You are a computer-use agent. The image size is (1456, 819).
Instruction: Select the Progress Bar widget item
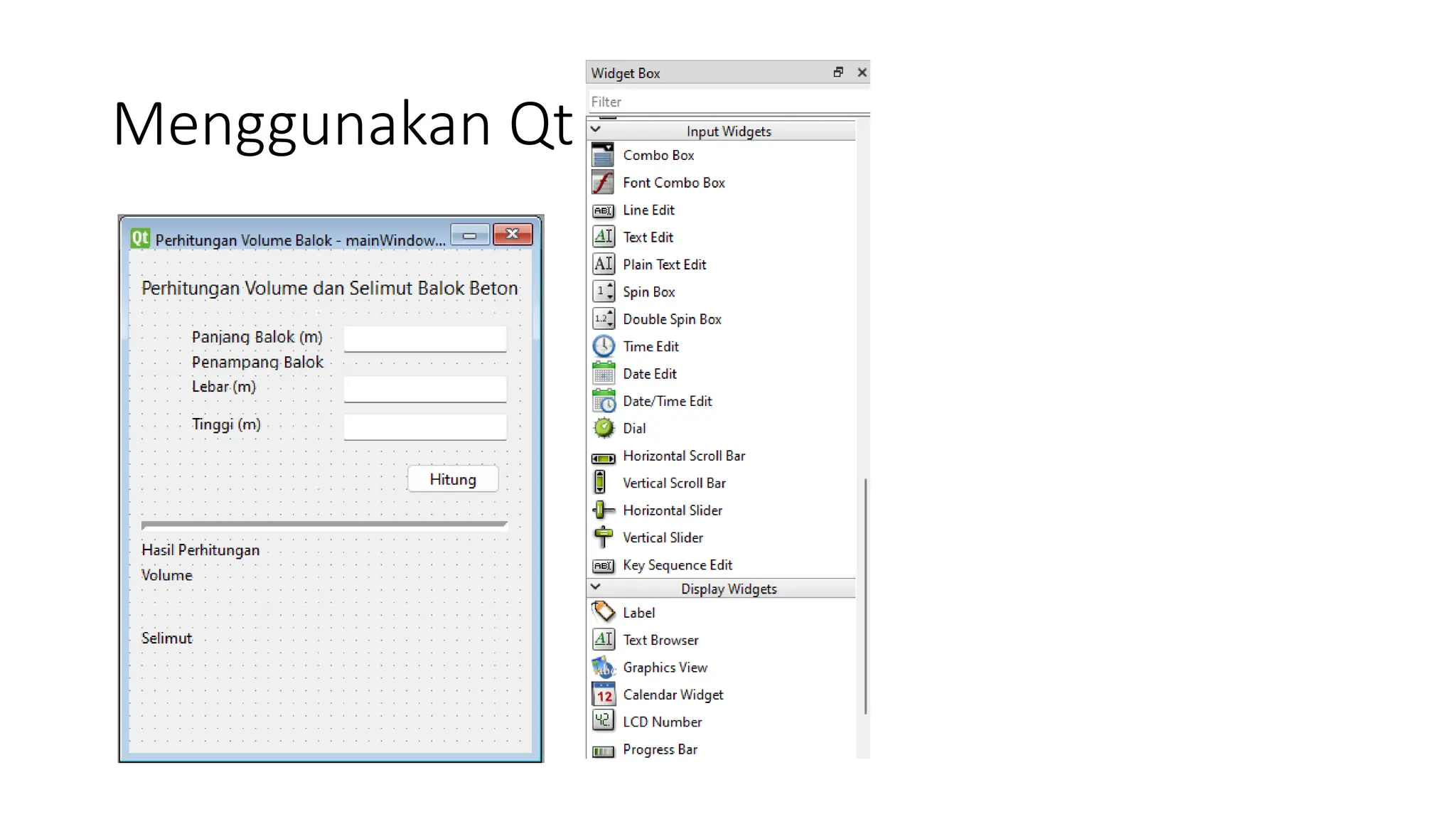click(659, 749)
